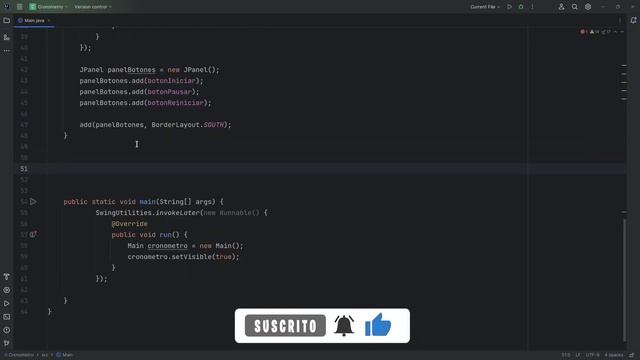The width and height of the screenshot is (640, 360).
Task: Click 'public void run()' method line
Action: point(149,235)
